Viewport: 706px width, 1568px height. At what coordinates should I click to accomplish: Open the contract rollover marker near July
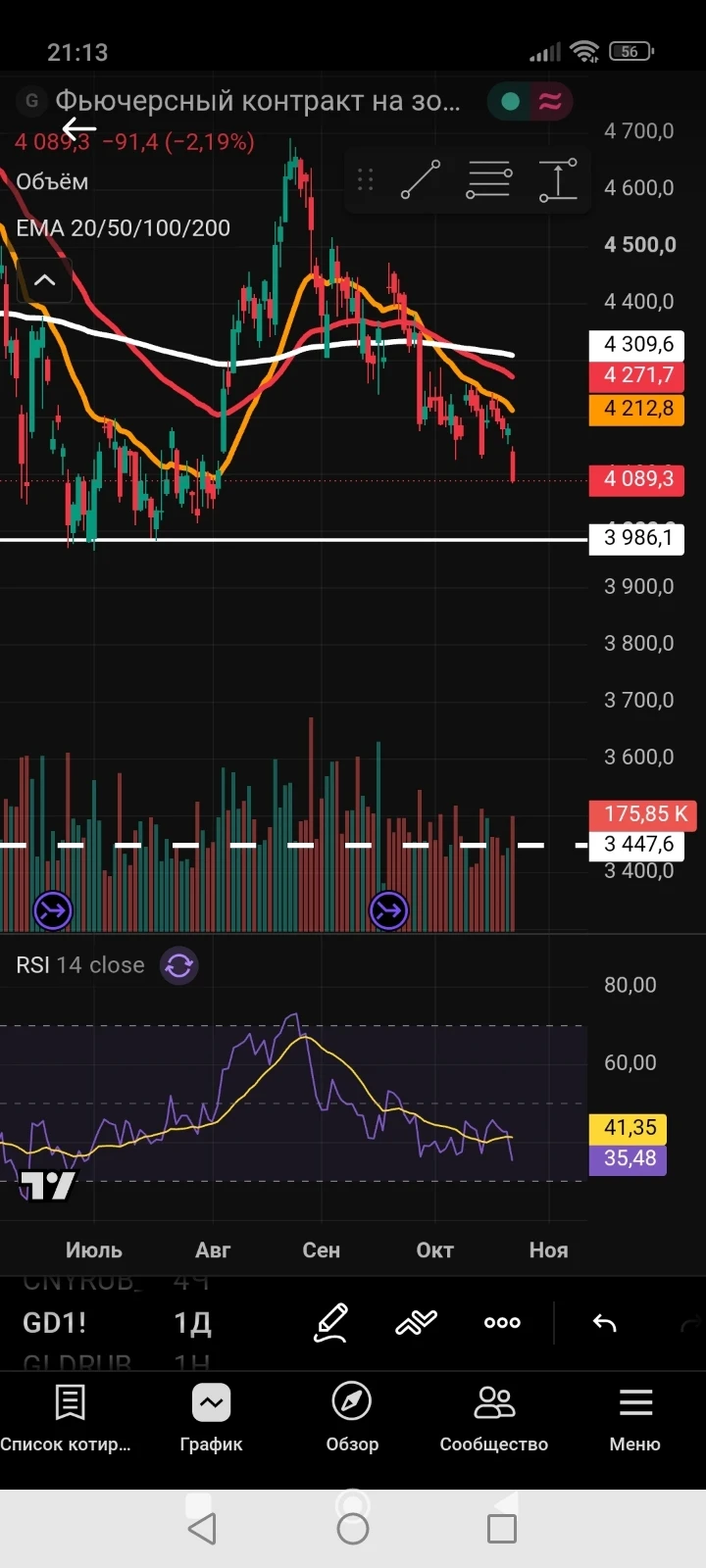click(52, 910)
